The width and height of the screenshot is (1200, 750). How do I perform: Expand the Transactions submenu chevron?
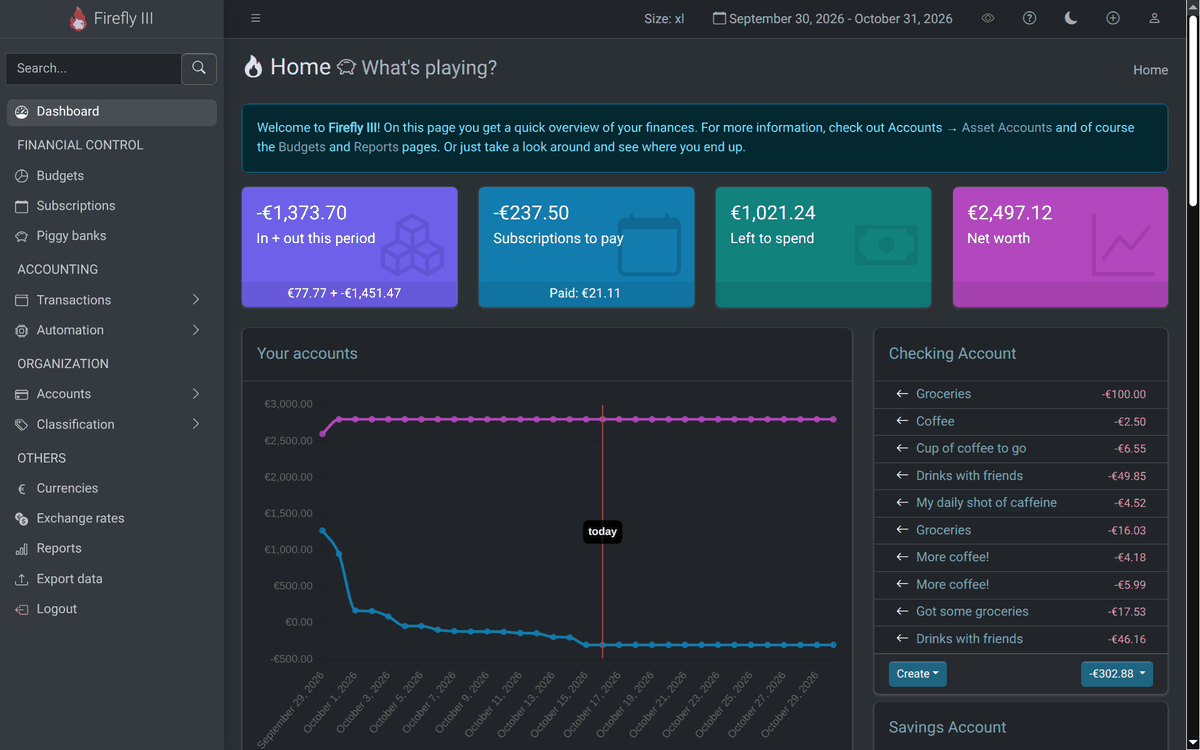(196, 300)
